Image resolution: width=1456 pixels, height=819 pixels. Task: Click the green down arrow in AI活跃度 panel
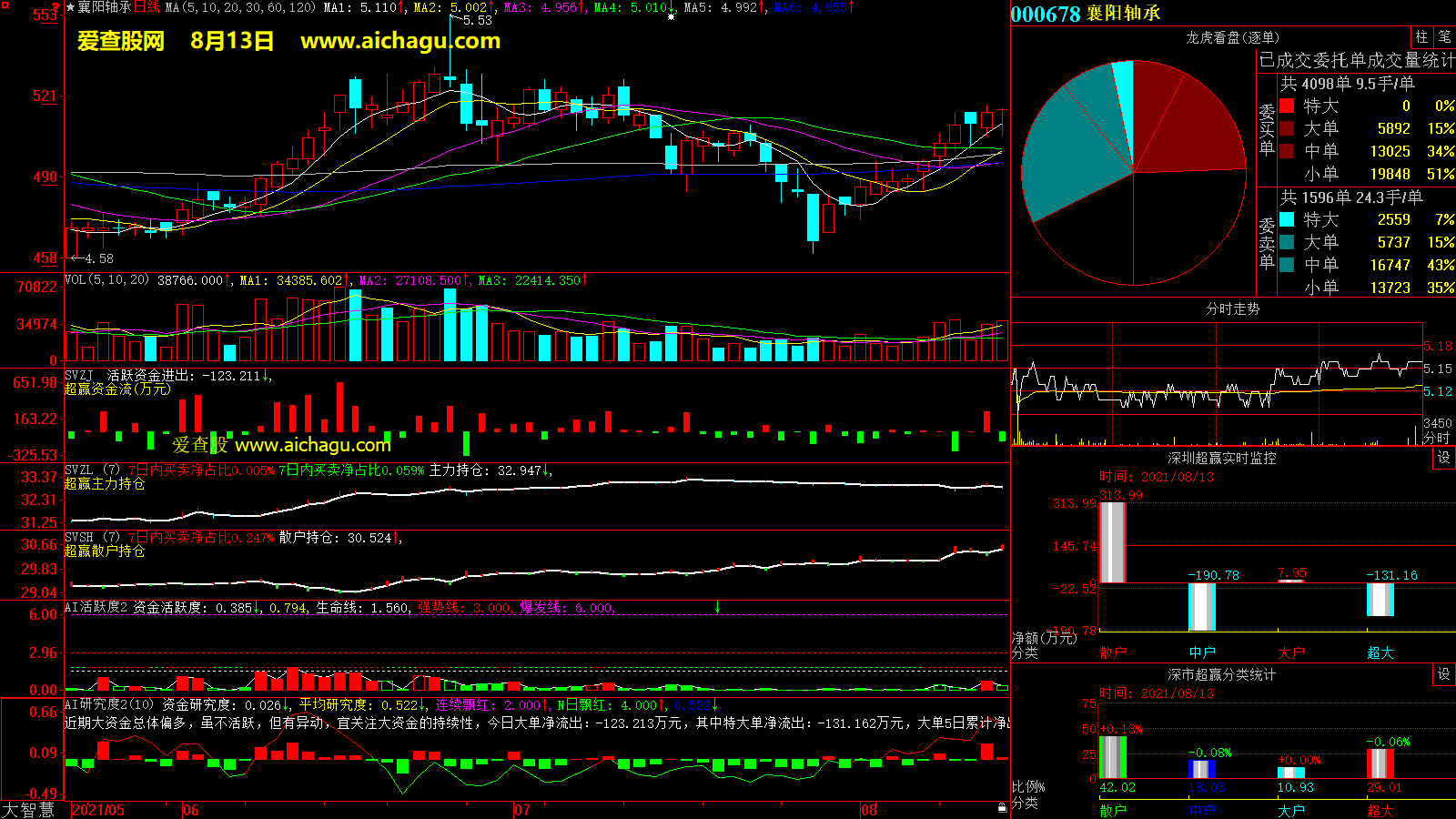717,607
